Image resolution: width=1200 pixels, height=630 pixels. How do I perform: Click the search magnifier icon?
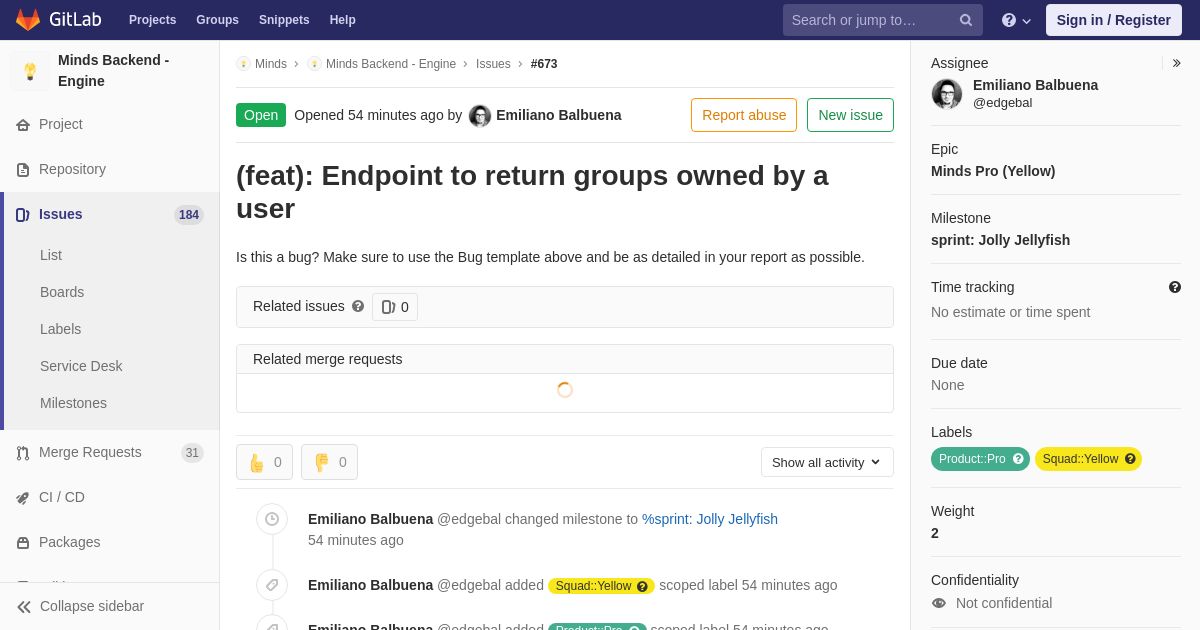[966, 20]
